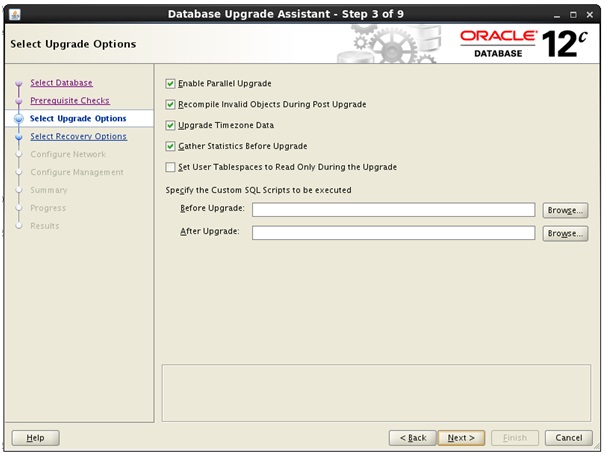Click the Select Database step bullet icon
The image size is (606, 456).
coord(18,84)
